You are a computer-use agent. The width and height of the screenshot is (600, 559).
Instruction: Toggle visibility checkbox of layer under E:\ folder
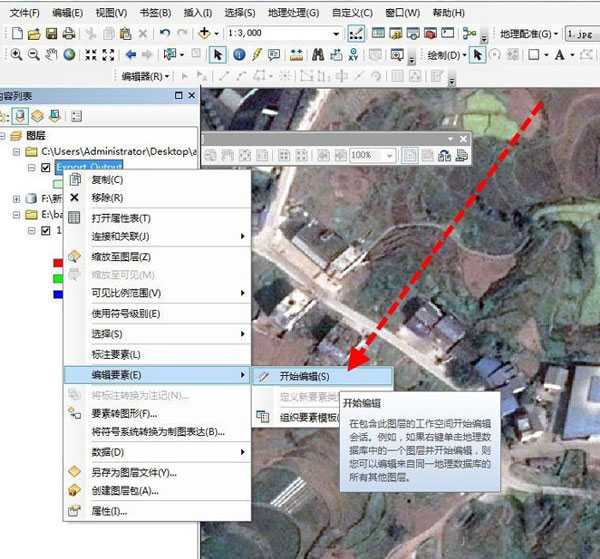[x=46, y=230]
